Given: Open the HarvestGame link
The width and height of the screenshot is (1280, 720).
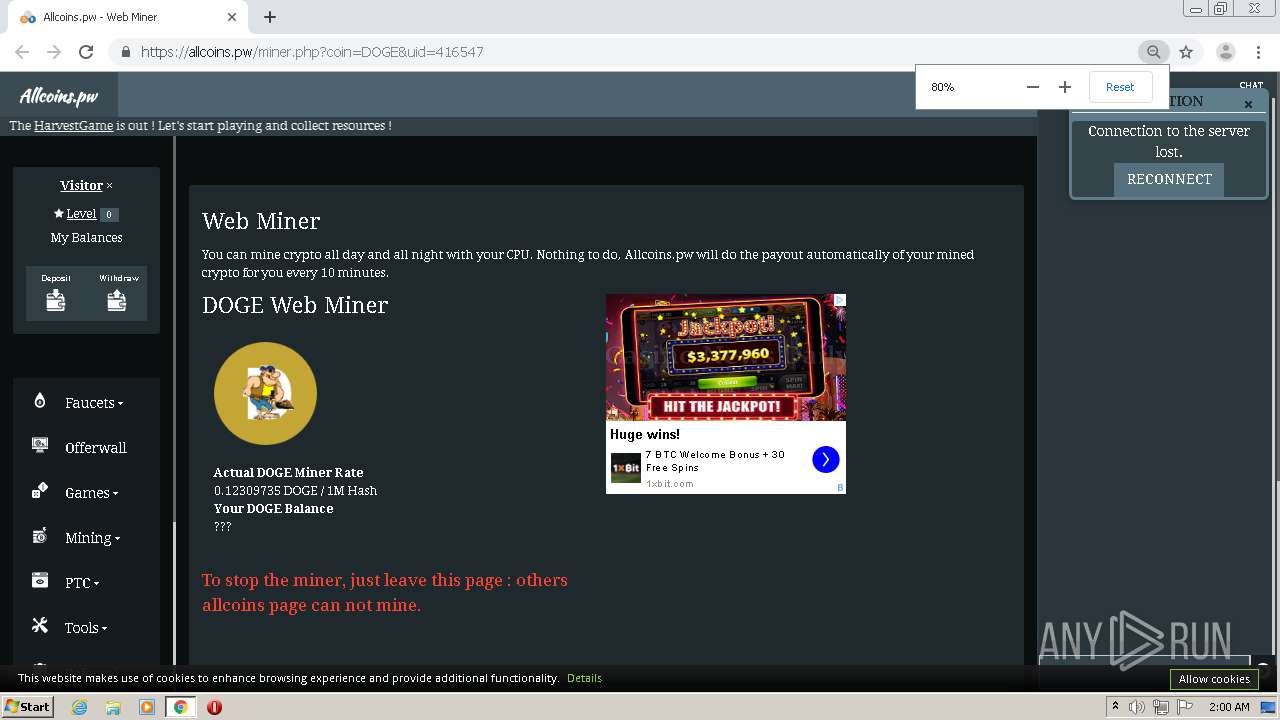Looking at the screenshot, I should (73, 126).
